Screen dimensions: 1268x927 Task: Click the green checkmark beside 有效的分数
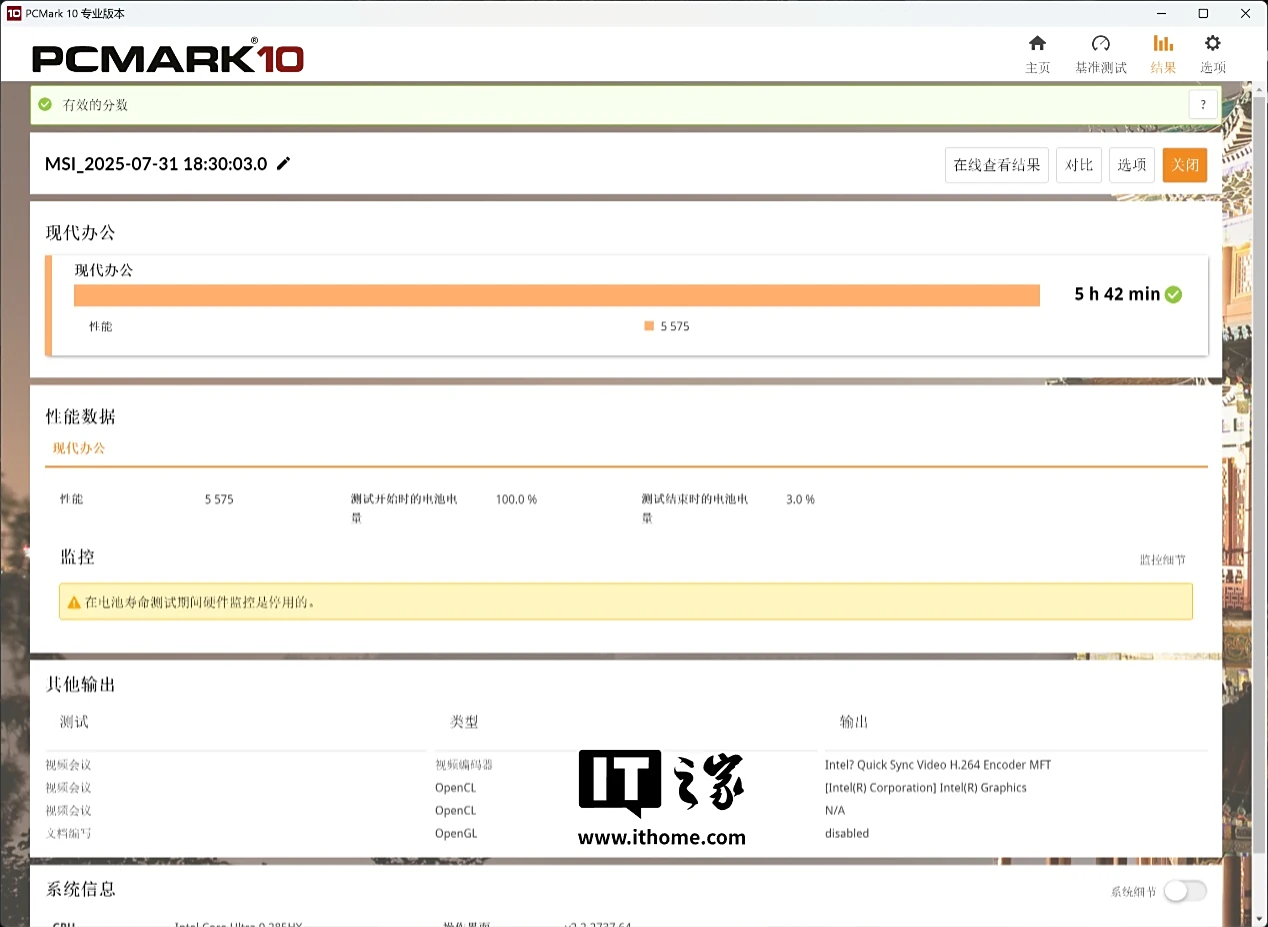[45, 105]
